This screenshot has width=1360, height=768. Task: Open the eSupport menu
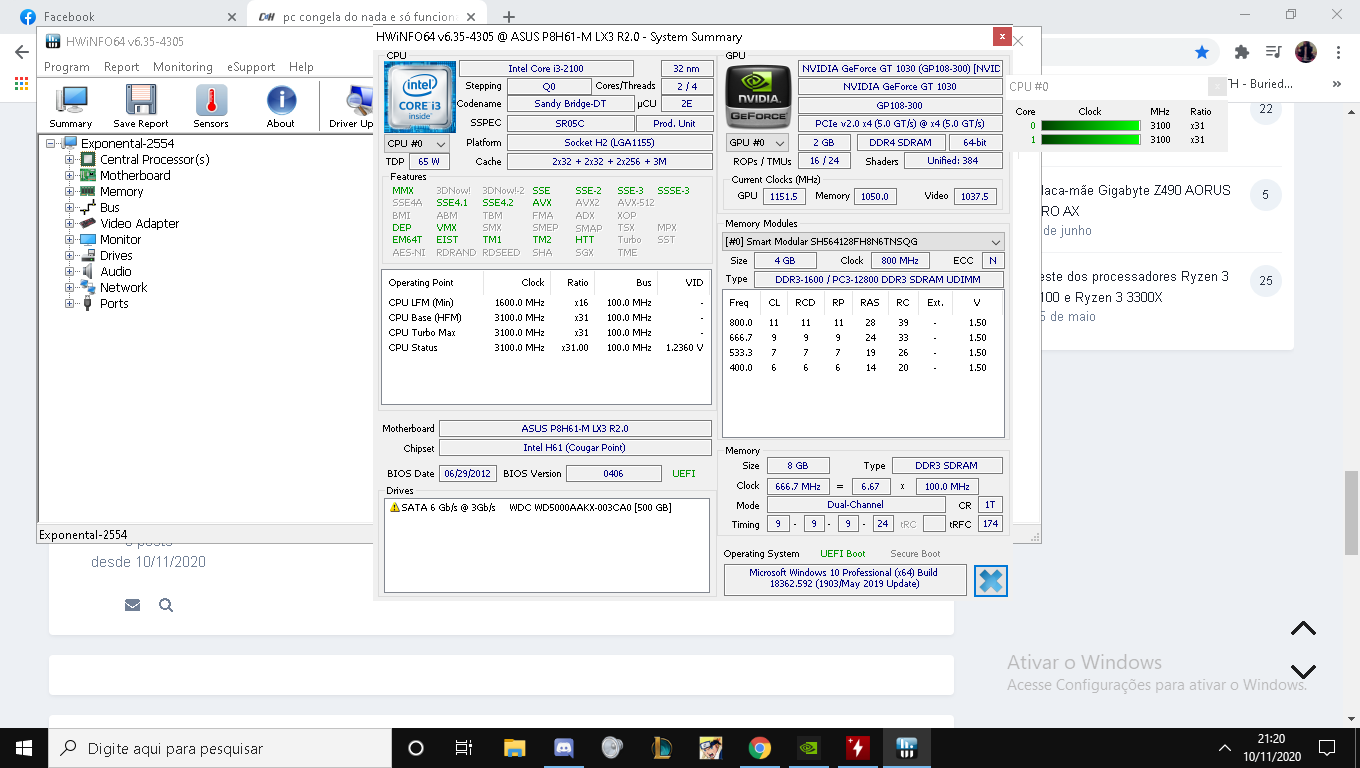tap(251, 67)
